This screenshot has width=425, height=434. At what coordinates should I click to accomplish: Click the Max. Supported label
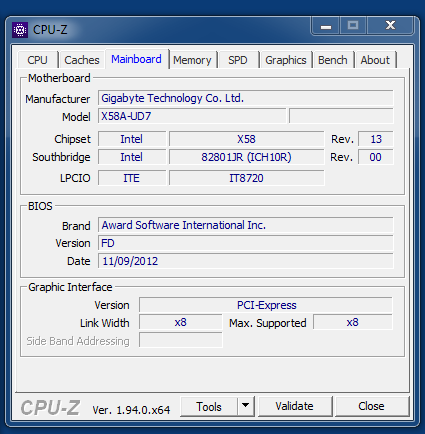coord(268,323)
